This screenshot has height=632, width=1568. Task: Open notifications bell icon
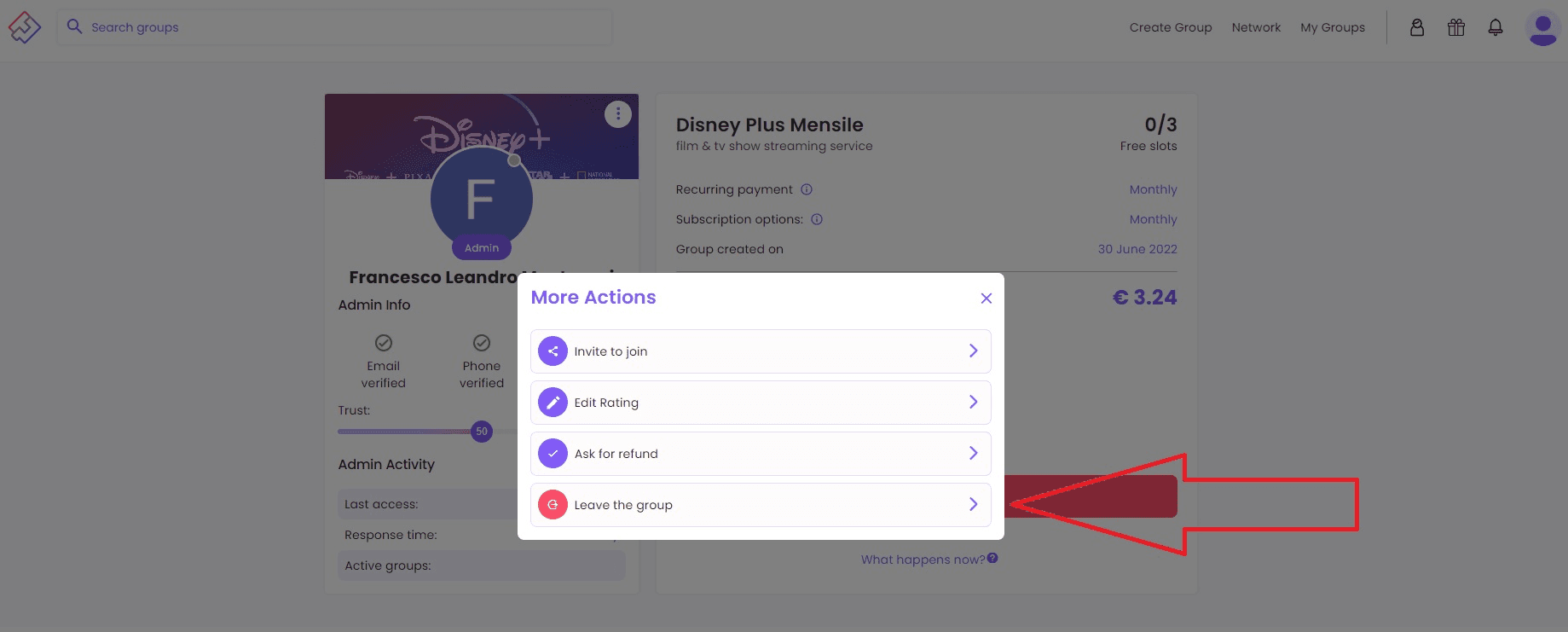pyautogui.click(x=1496, y=27)
